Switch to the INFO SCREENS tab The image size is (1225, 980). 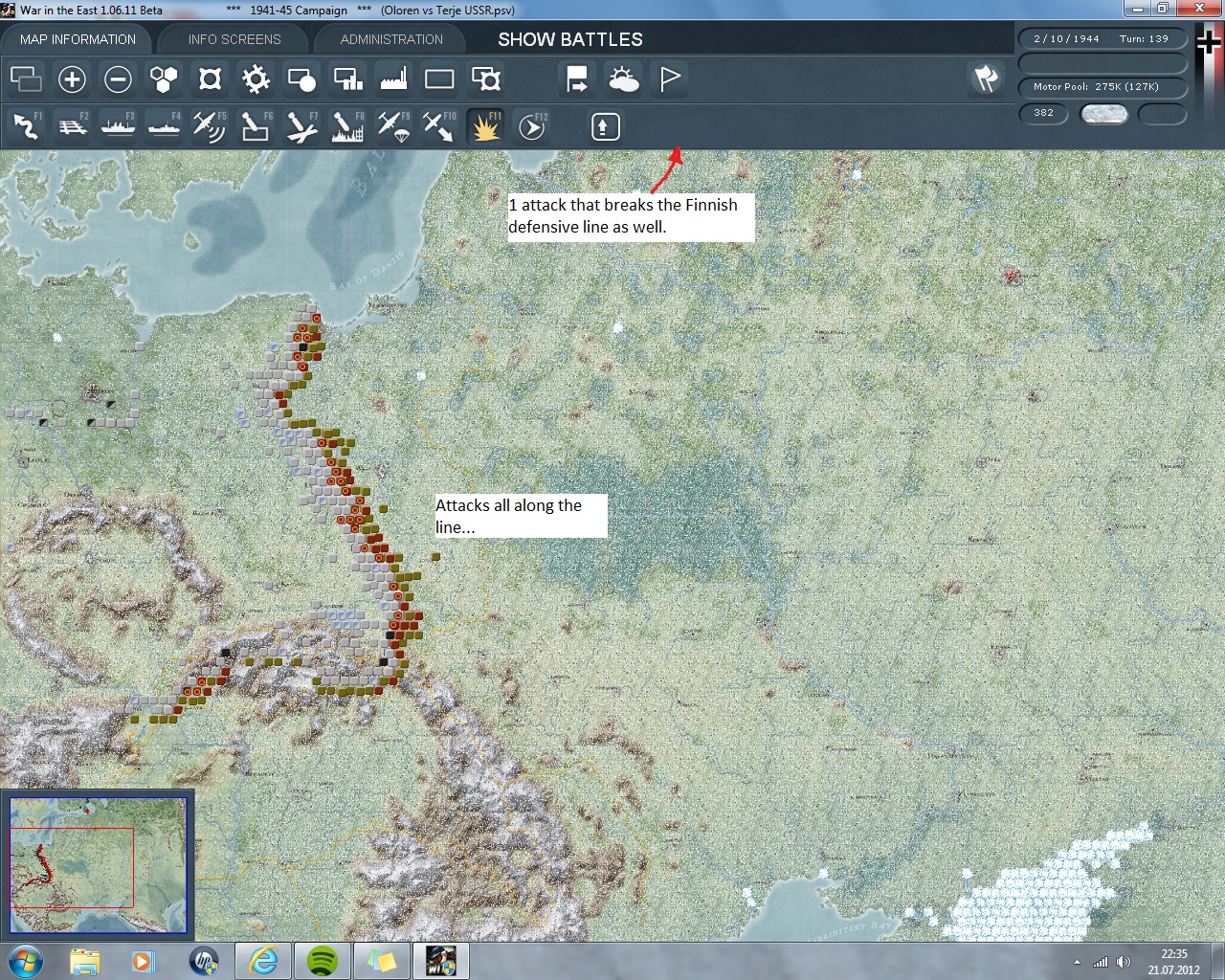pos(234,39)
